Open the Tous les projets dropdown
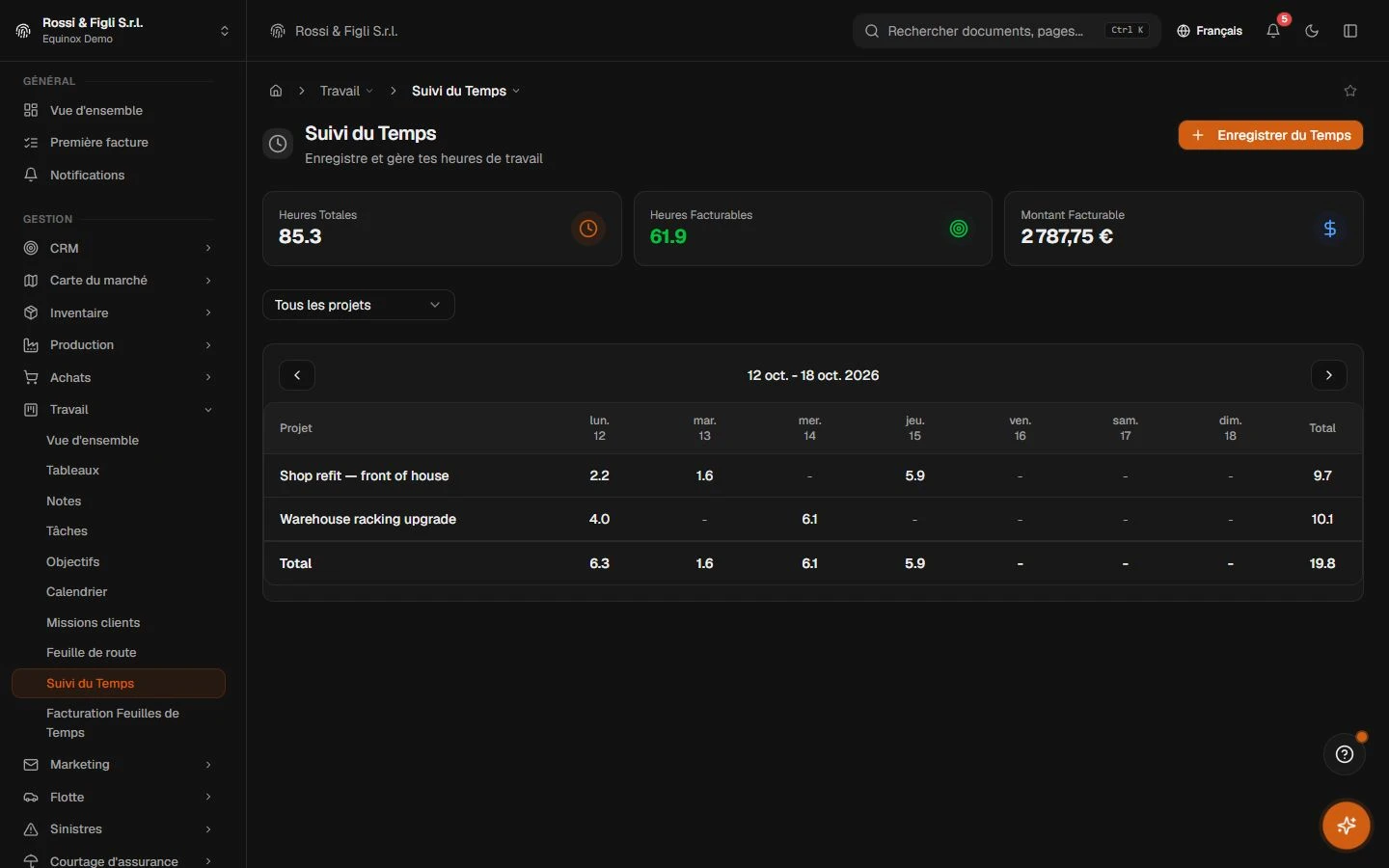This screenshot has height=868, width=1389. [359, 305]
